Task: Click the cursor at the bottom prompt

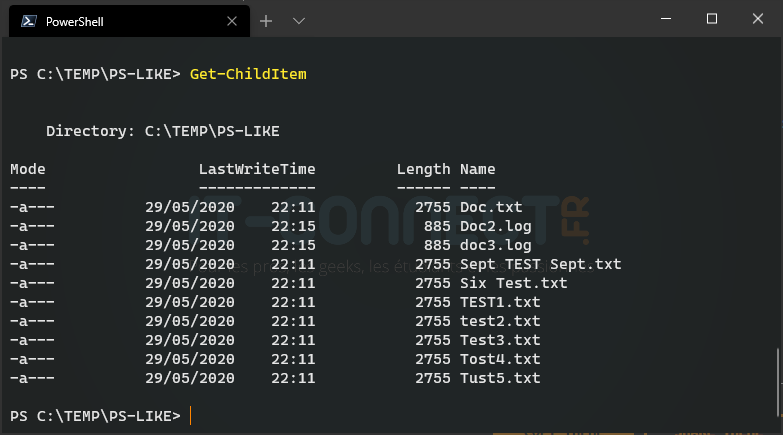Action: [190, 415]
